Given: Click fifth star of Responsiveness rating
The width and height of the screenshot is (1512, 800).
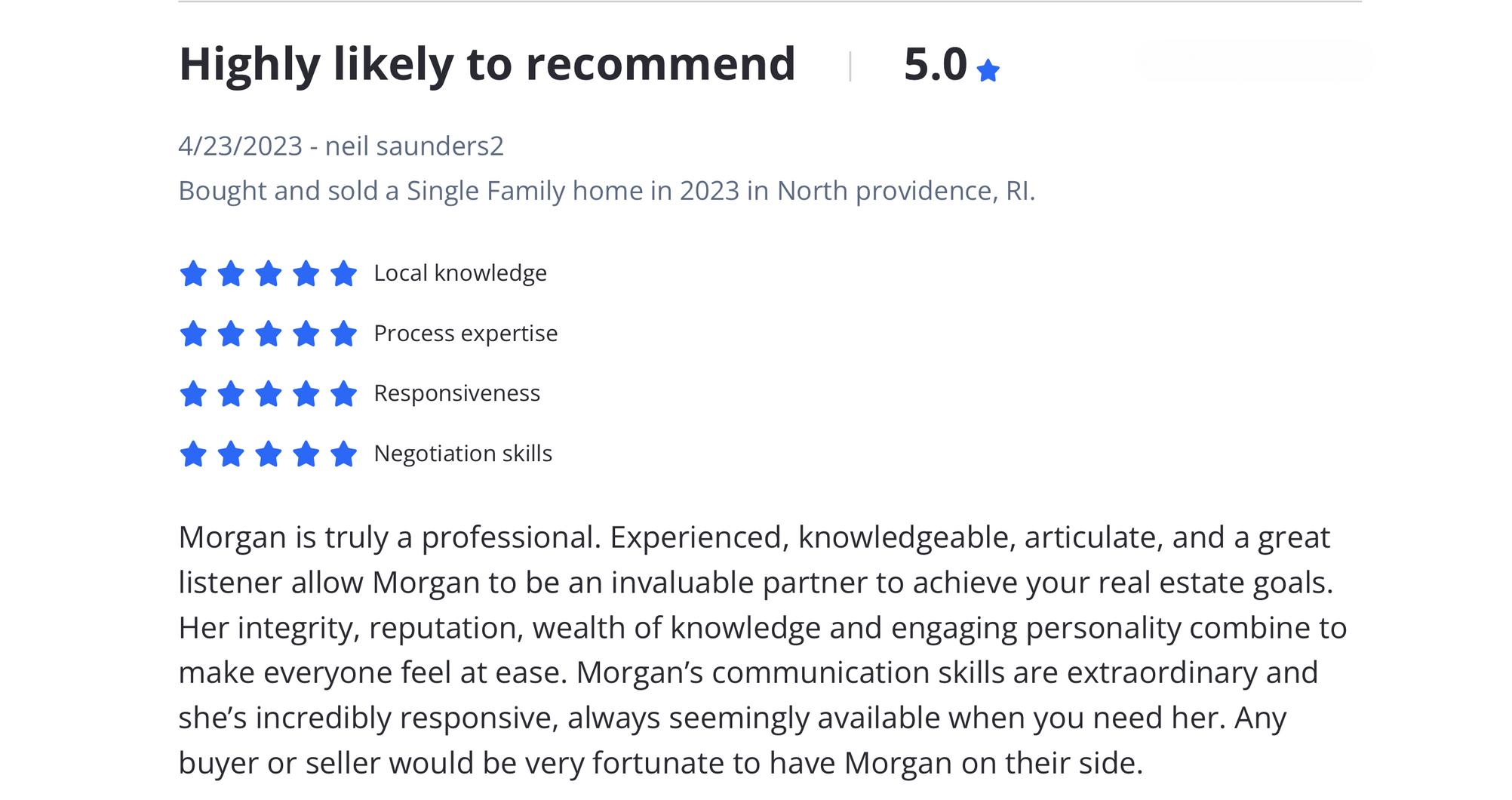Looking at the screenshot, I should tap(343, 393).
